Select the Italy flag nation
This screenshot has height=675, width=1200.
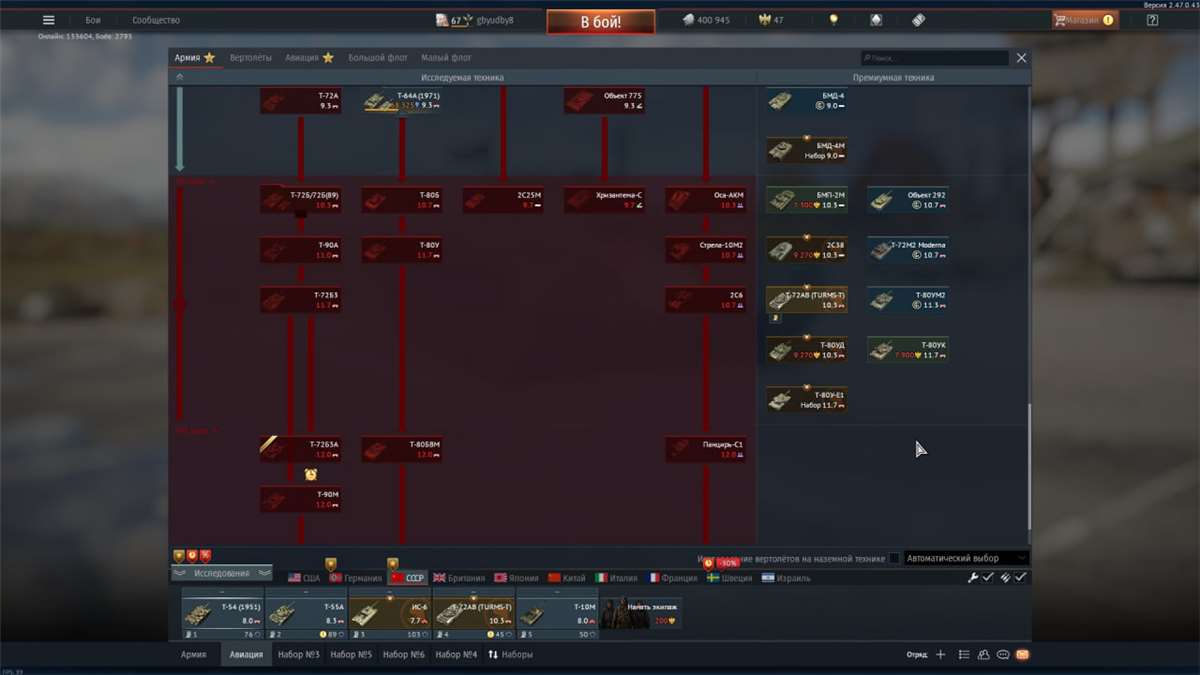pos(616,578)
